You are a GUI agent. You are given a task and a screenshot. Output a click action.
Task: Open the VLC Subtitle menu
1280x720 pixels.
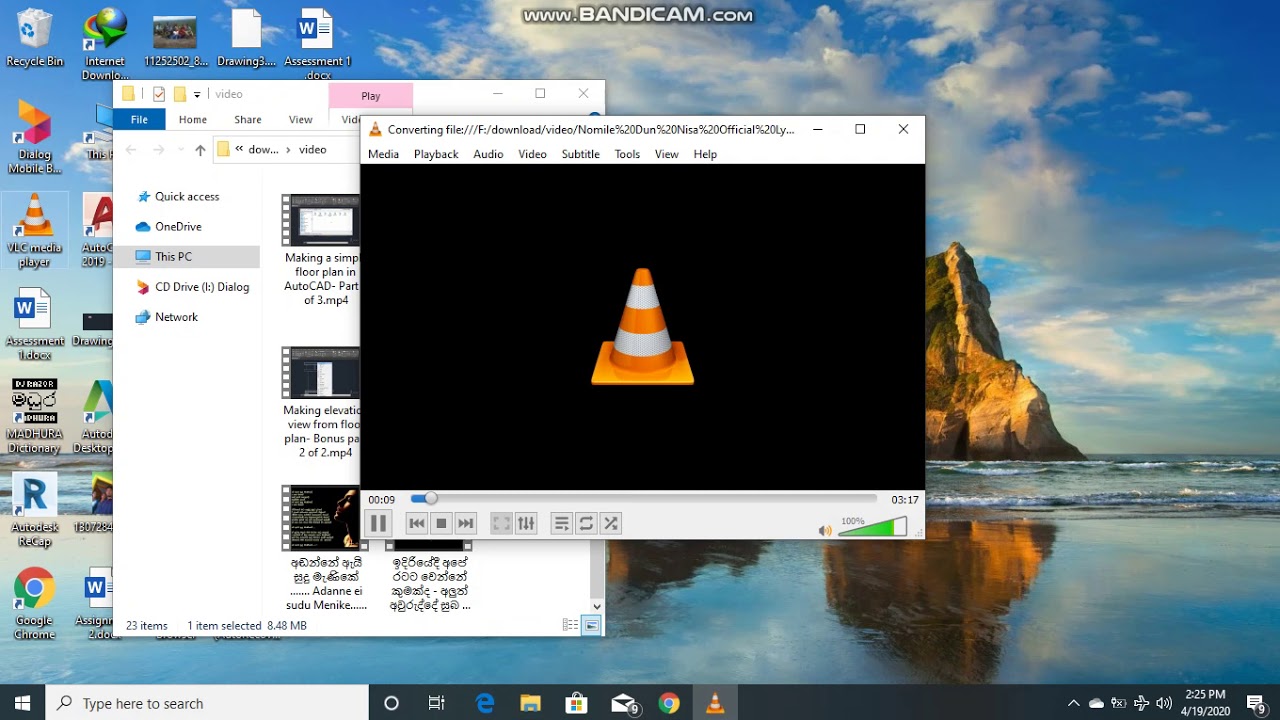[x=580, y=154]
